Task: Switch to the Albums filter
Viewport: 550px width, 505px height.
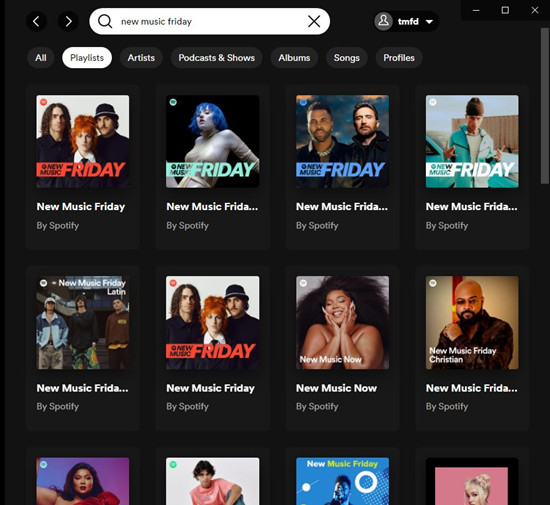Action: (x=294, y=58)
